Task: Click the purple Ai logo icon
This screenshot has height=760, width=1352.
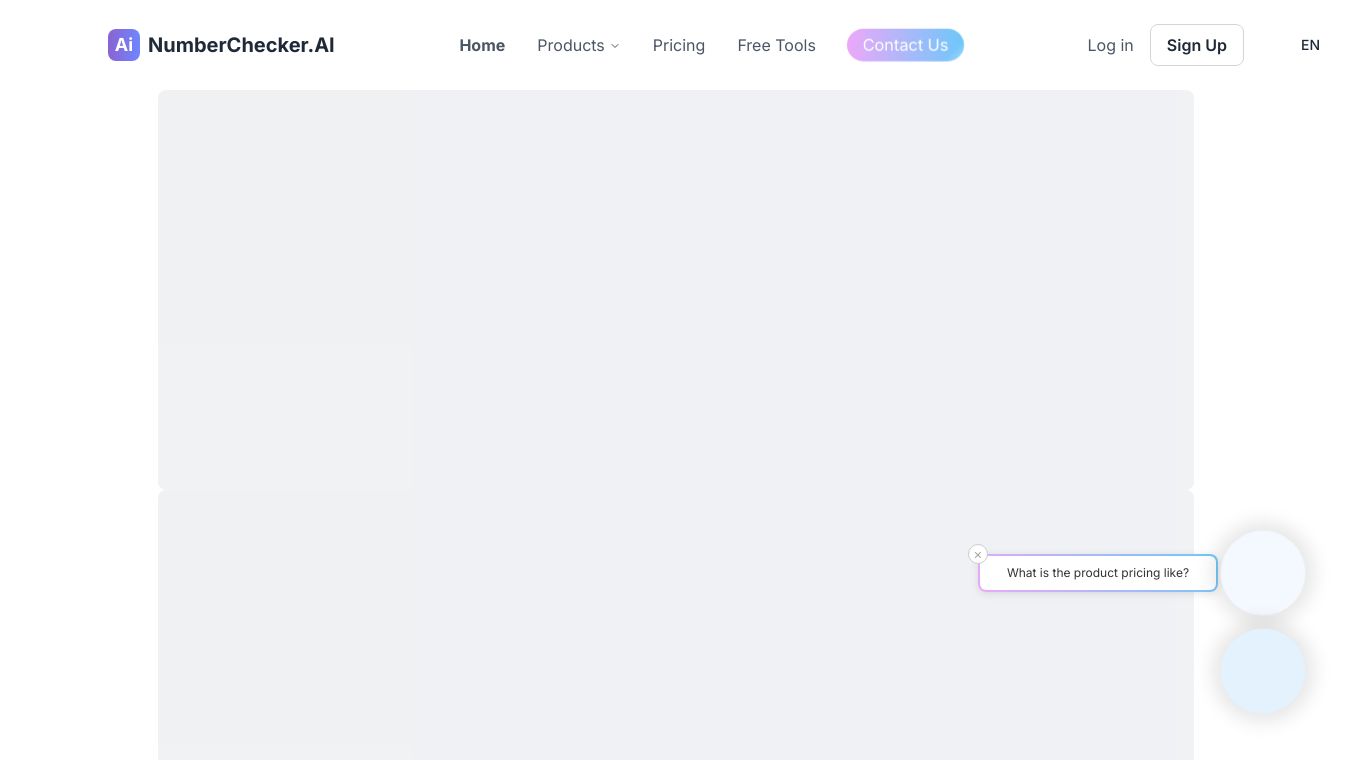Action: click(x=124, y=45)
